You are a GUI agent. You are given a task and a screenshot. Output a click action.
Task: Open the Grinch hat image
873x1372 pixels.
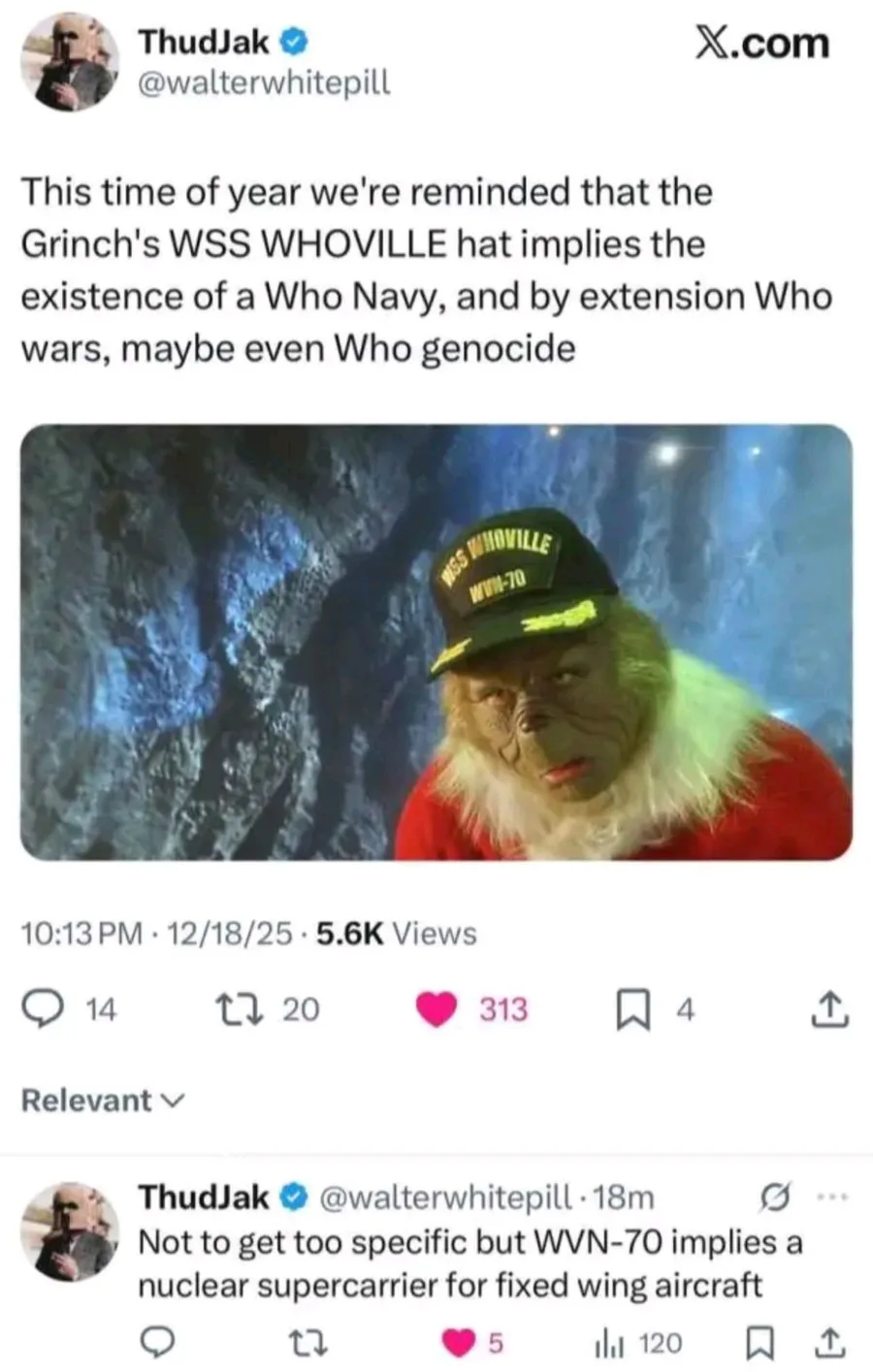pyautogui.click(x=436, y=642)
